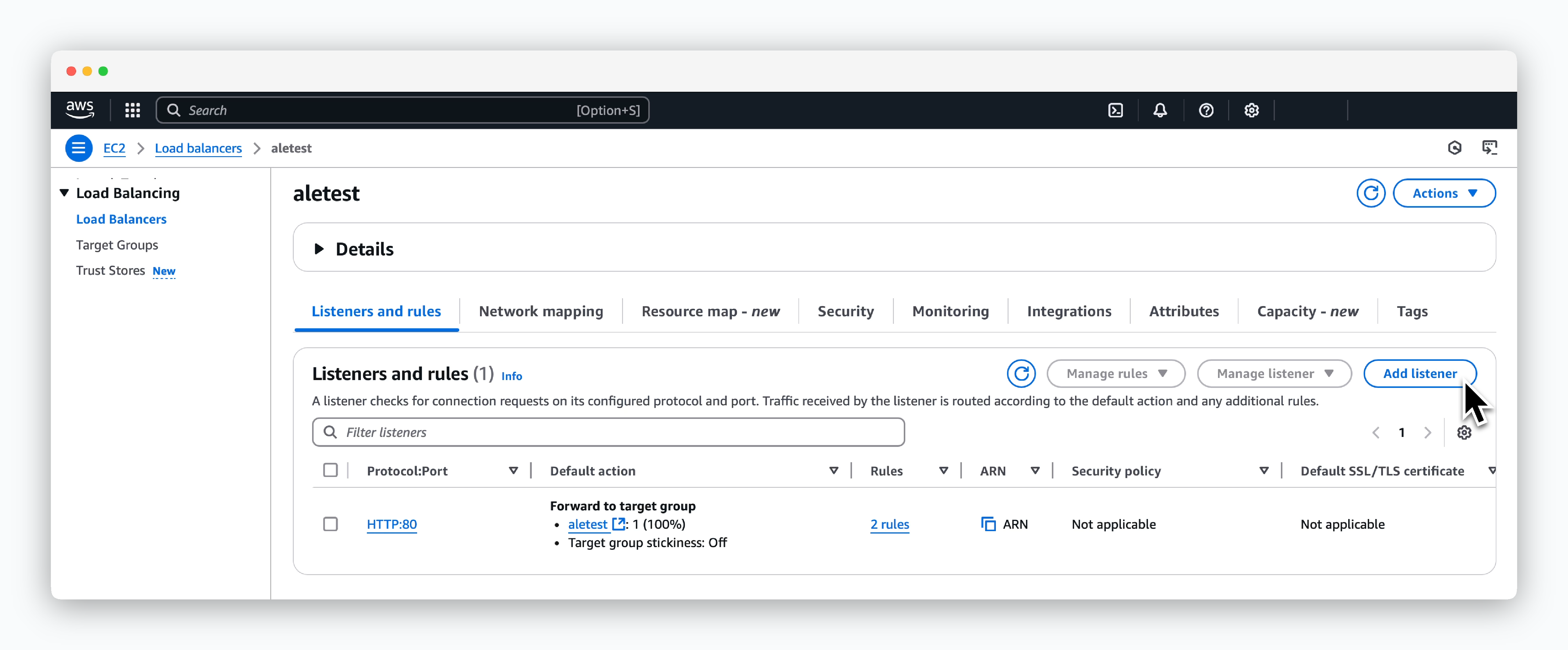Sort by Default action column
This screenshot has height=650, width=1568.
[x=833, y=471]
